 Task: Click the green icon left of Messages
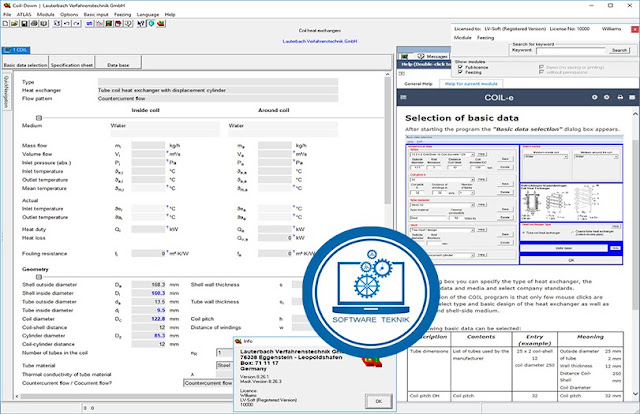click(x=404, y=56)
